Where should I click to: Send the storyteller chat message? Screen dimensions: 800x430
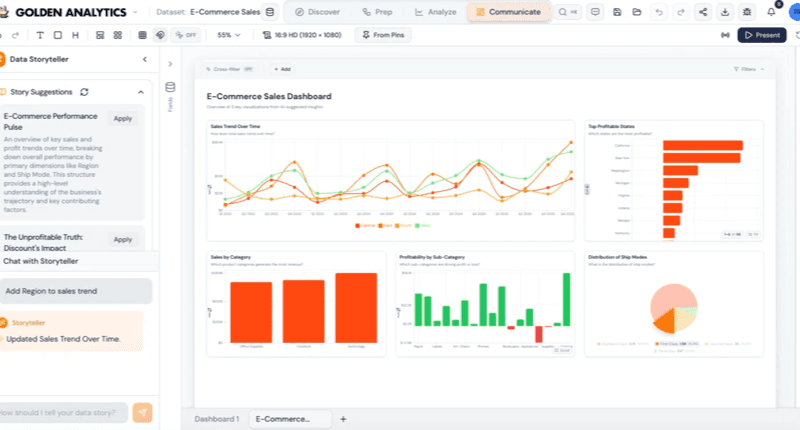(143, 412)
